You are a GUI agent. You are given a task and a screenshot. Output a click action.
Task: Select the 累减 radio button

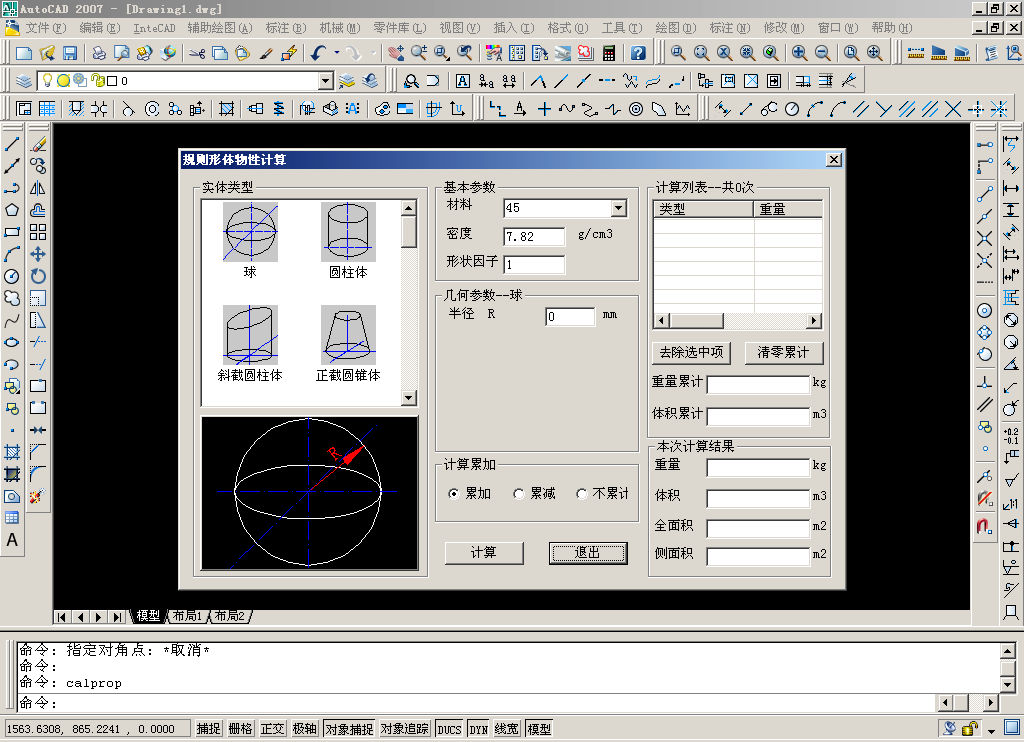[518, 494]
